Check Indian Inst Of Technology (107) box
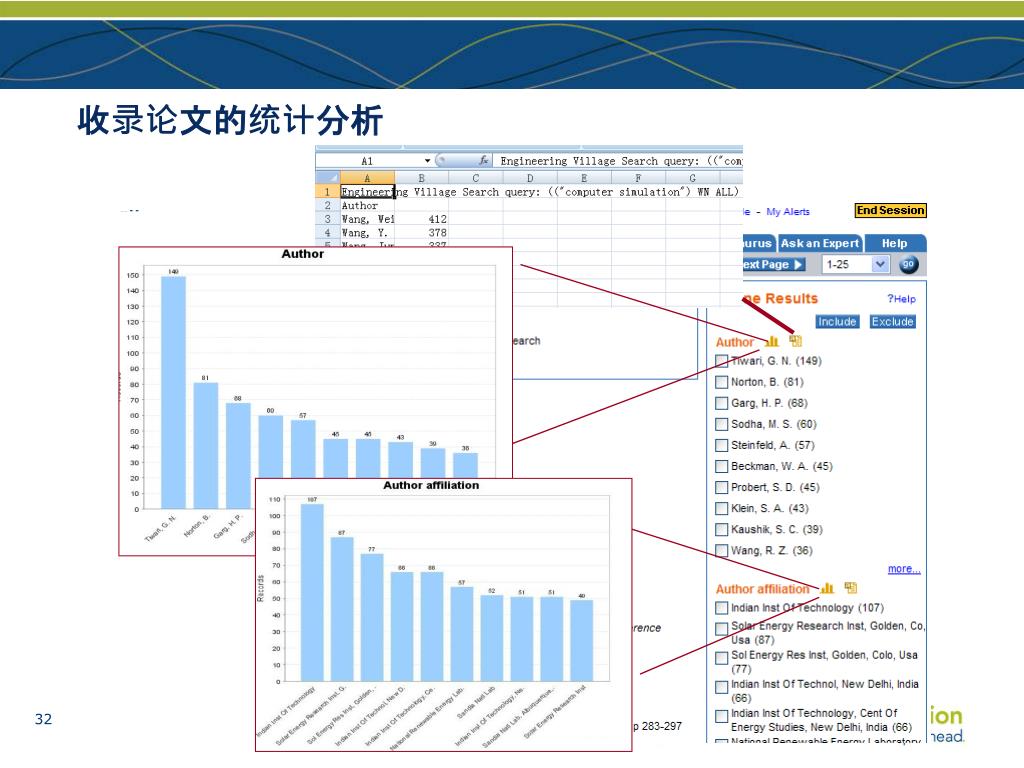Image resolution: width=1024 pixels, height=768 pixels. (722, 608)
